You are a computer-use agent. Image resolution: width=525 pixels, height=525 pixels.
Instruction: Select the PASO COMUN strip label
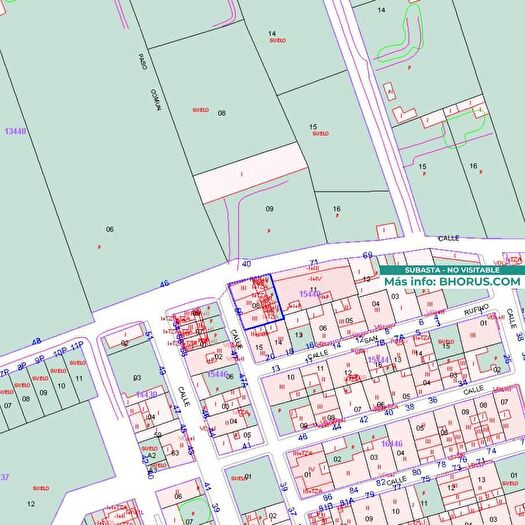pyautogui.click(x=150, y=82)
